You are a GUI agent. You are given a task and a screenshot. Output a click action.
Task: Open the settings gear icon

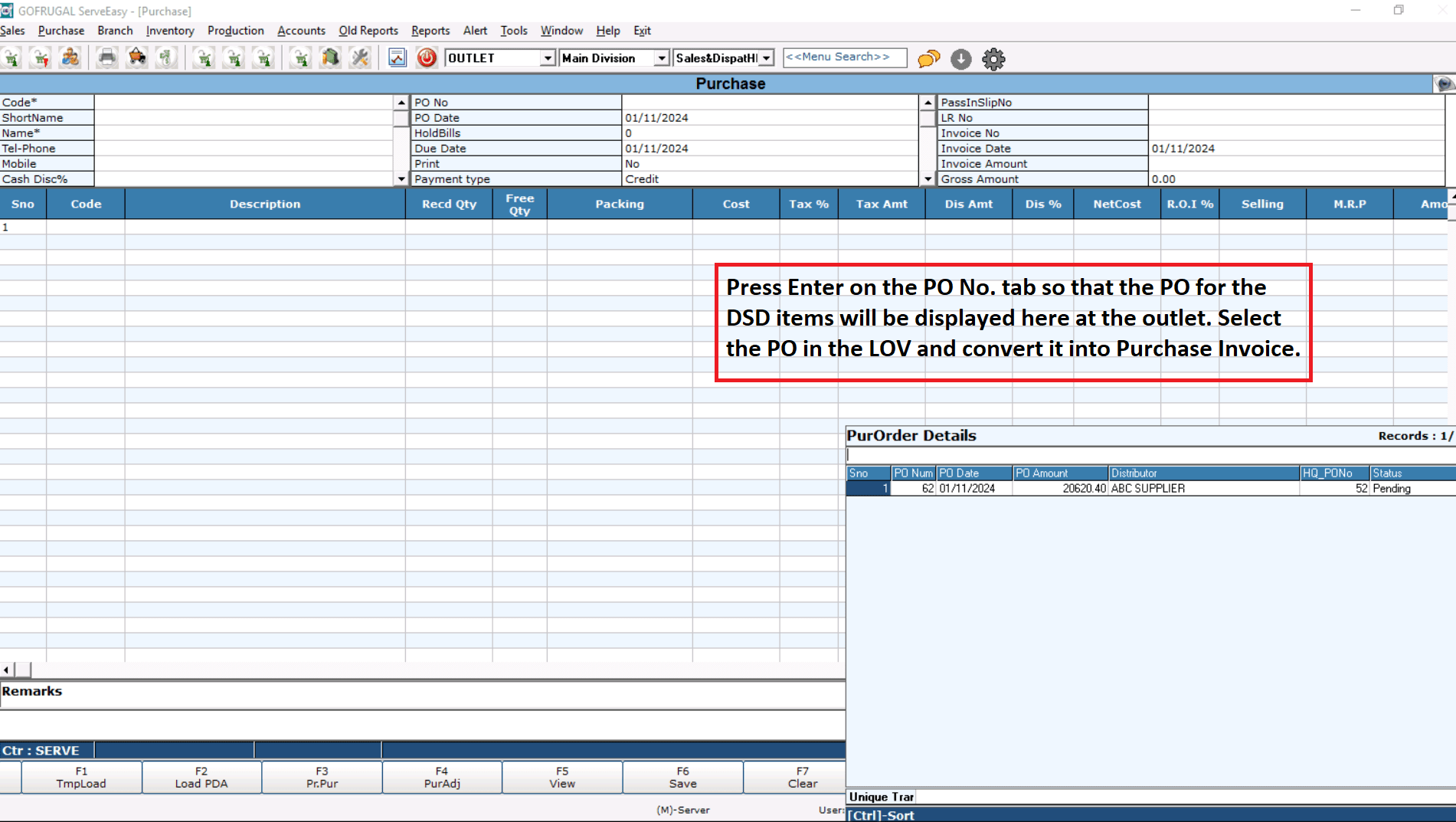point(993,58)
